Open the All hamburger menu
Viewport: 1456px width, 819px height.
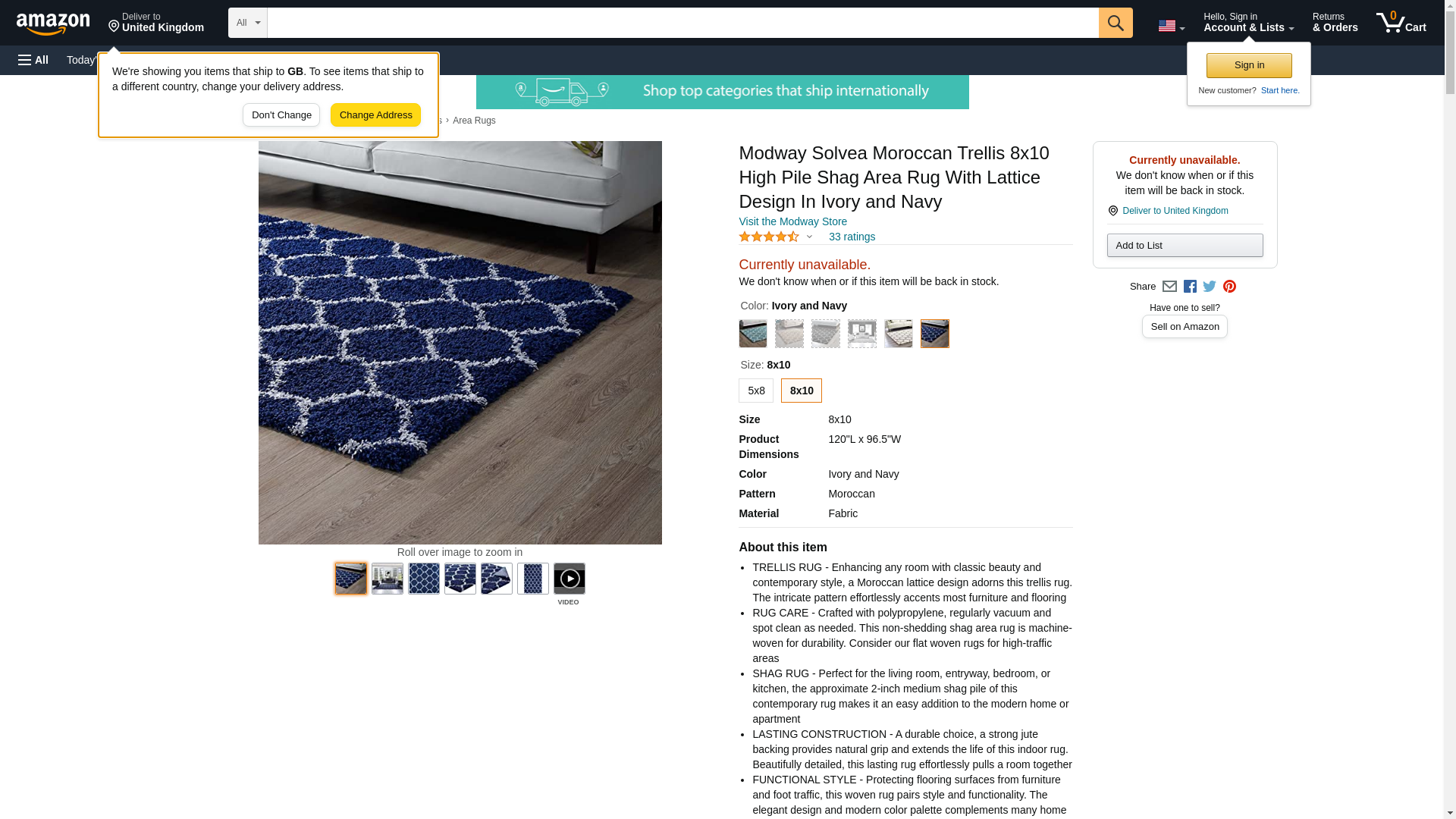click(33, 60)
